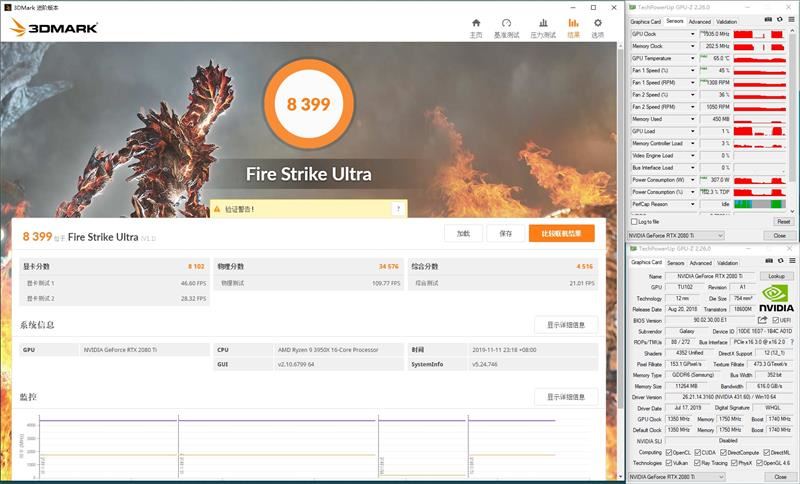Open the Benchmarks (基准测试) nav icon
800x484 pixels.
coord(506,23)
